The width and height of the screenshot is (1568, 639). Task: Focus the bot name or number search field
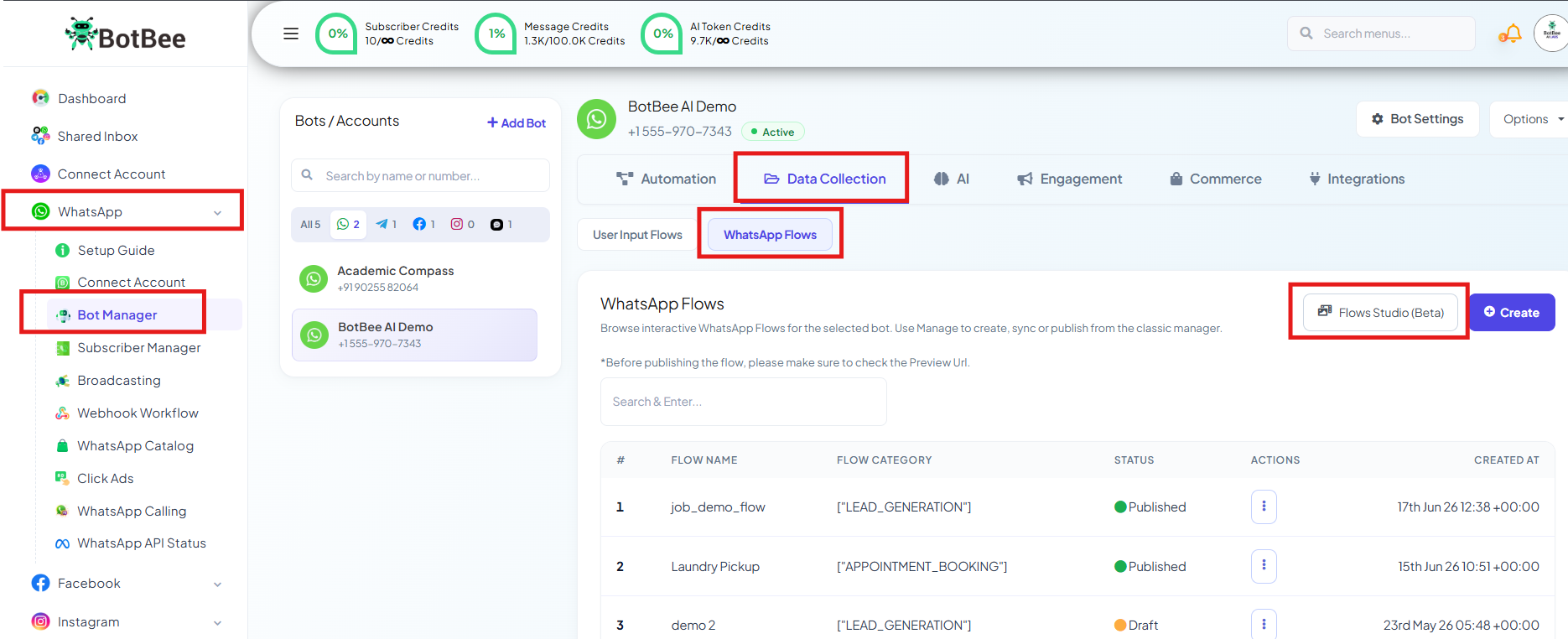(x=420, y=175)
